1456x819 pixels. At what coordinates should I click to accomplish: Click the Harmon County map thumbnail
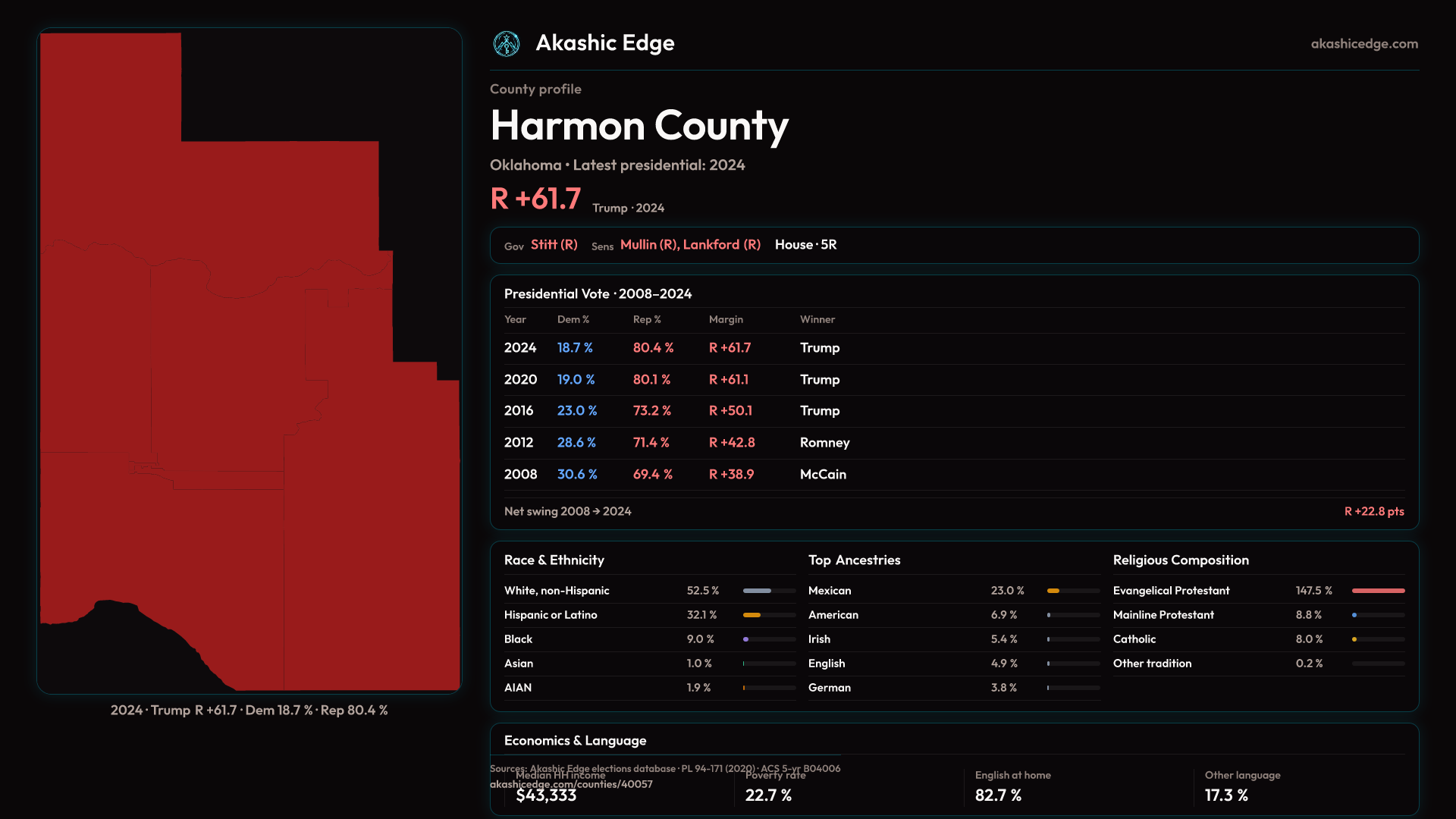click(249, 361)
